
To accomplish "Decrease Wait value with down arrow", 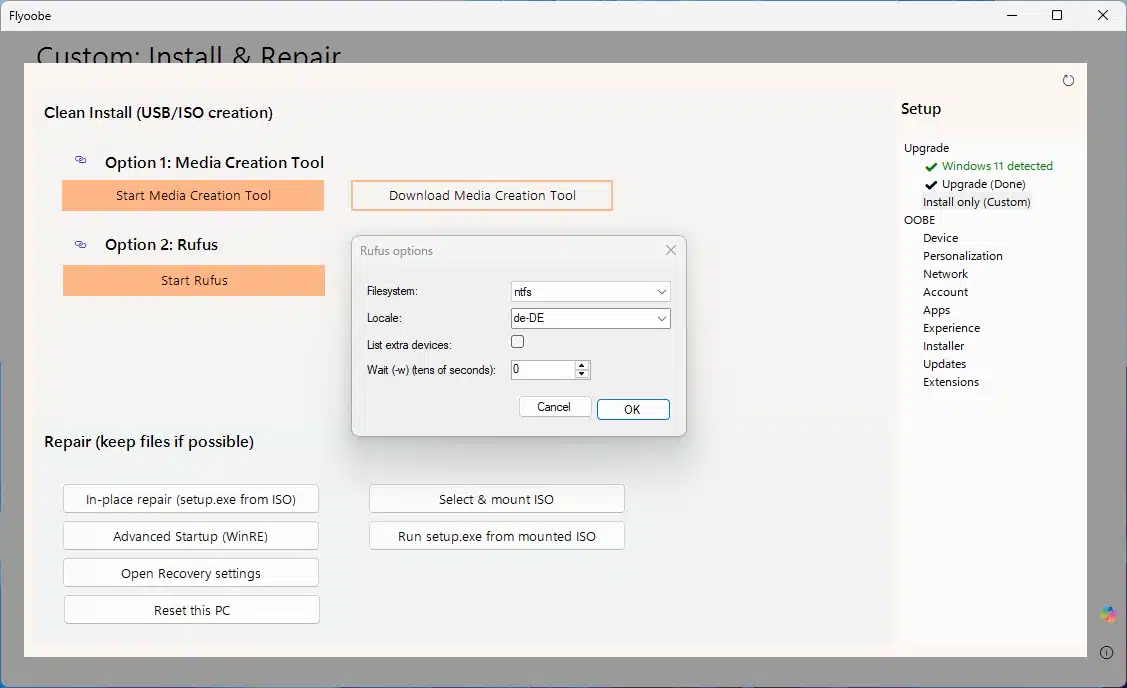I will pos(582,374).
